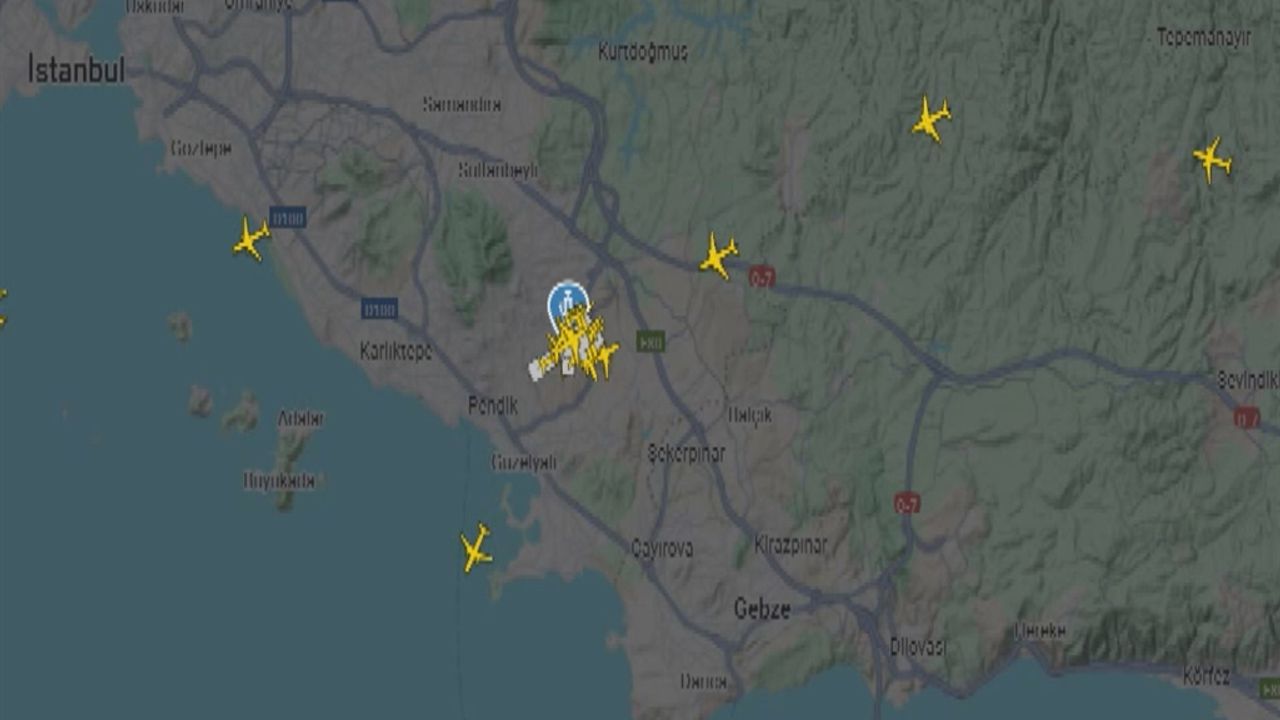Viewport: 1280px width, 720px height.
Task: Click the Sultanbeyli map label
Action: [498, 171]
